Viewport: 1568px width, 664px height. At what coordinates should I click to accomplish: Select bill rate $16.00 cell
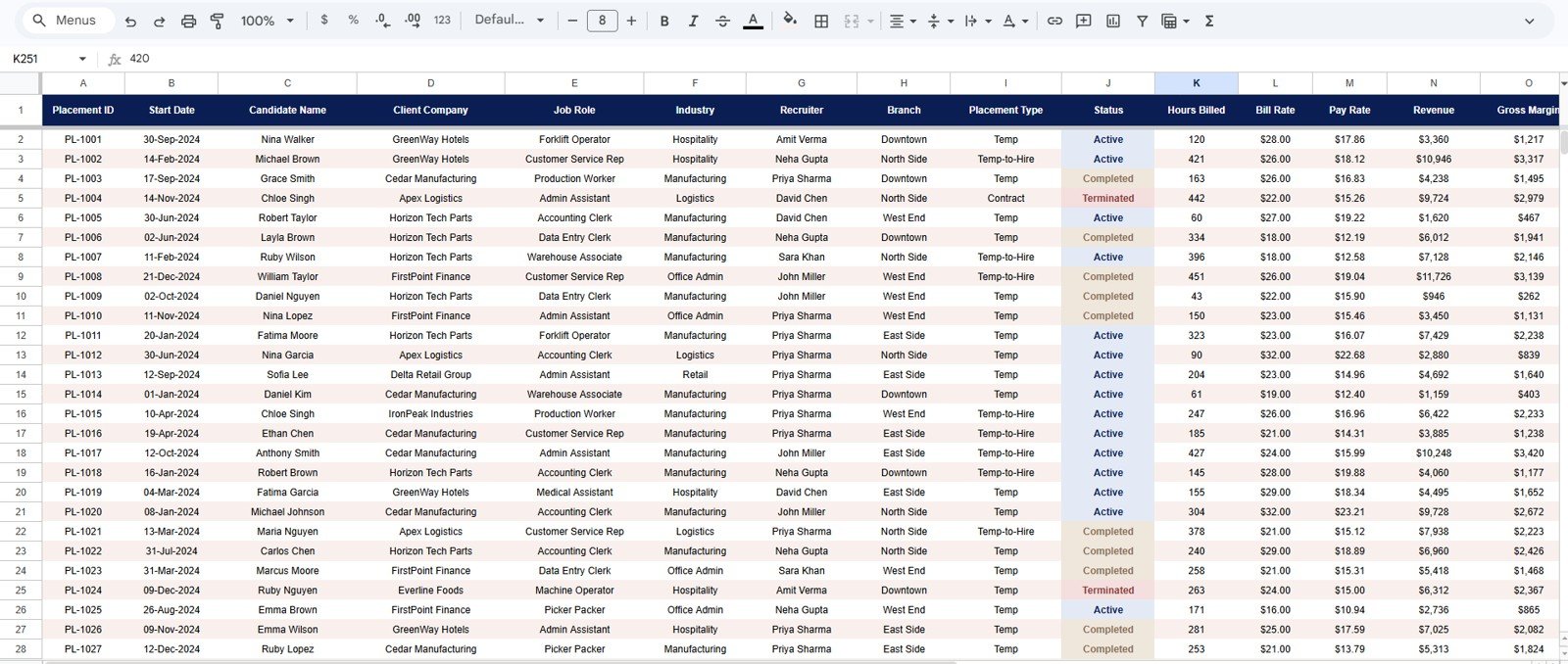1275,609
